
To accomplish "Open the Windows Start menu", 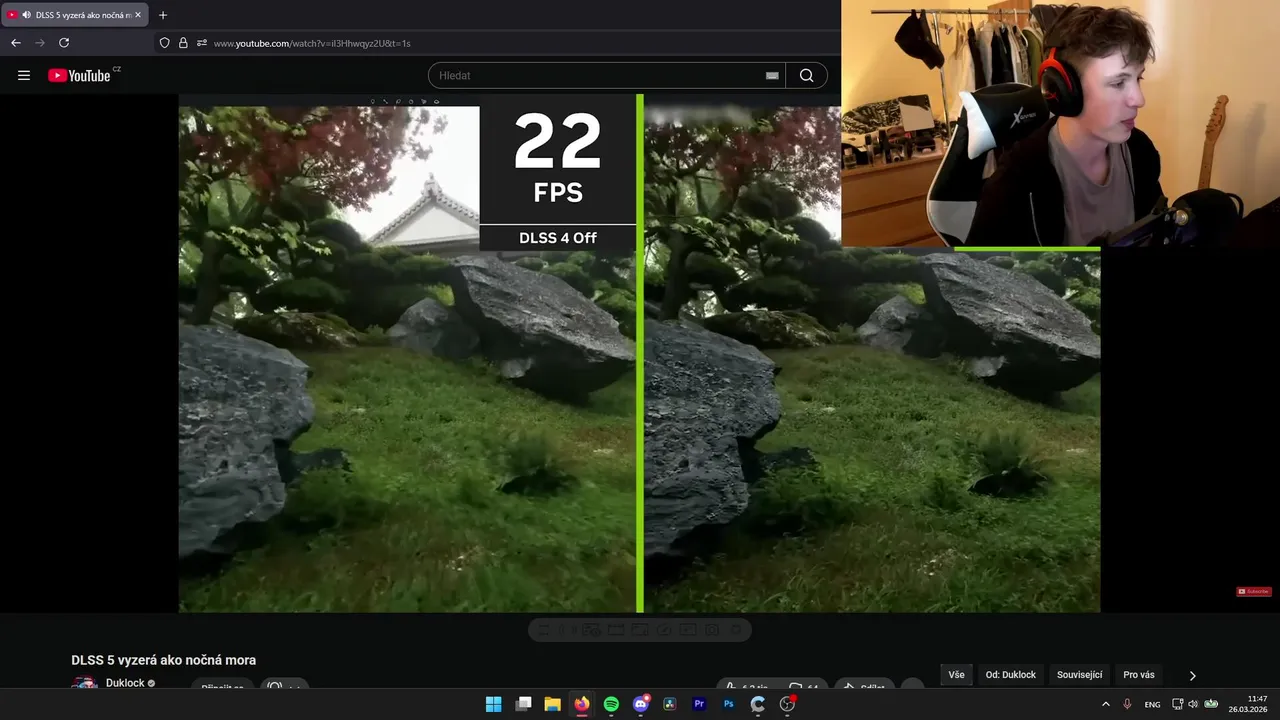I will (493, 704).
